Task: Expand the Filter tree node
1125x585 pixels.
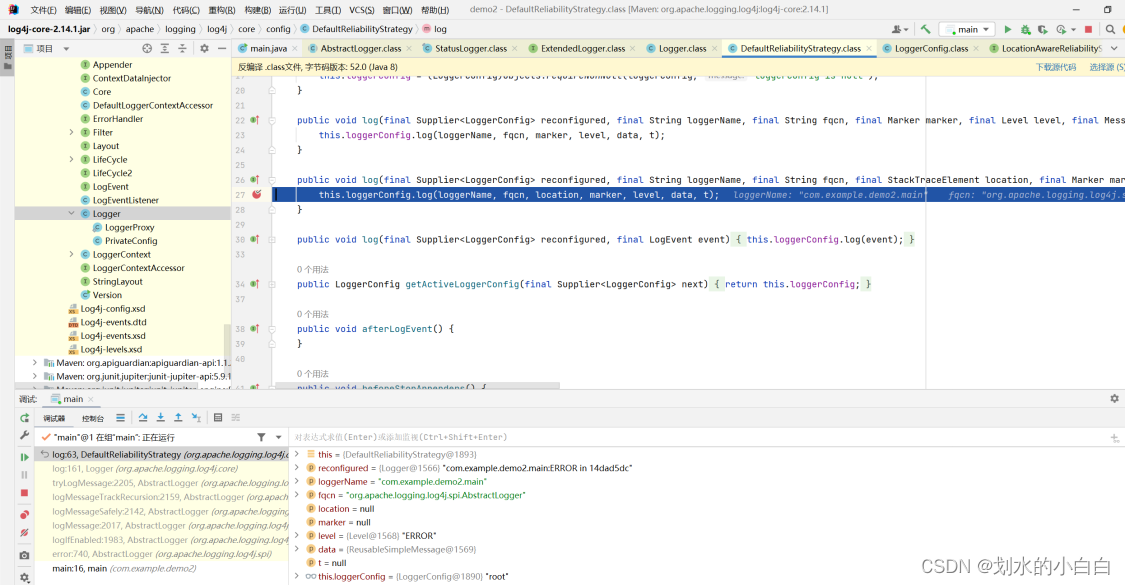Action: pyautogui.click(x=71, y=132)
